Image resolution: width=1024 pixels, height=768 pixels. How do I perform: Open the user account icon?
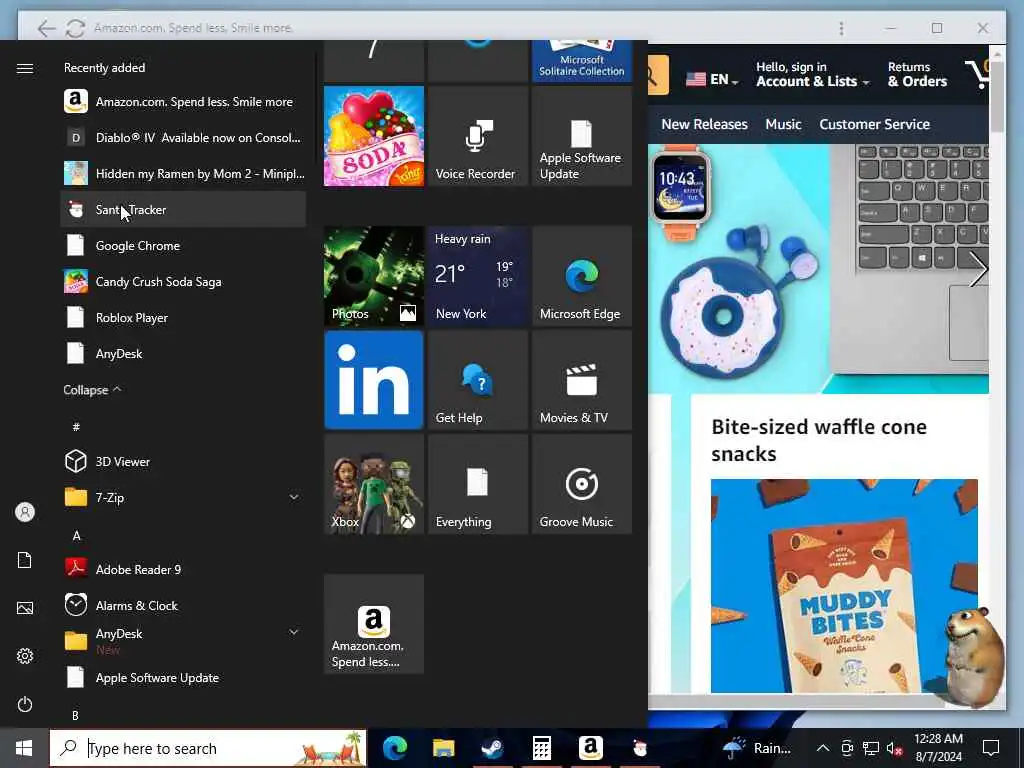tap(25, 512)
